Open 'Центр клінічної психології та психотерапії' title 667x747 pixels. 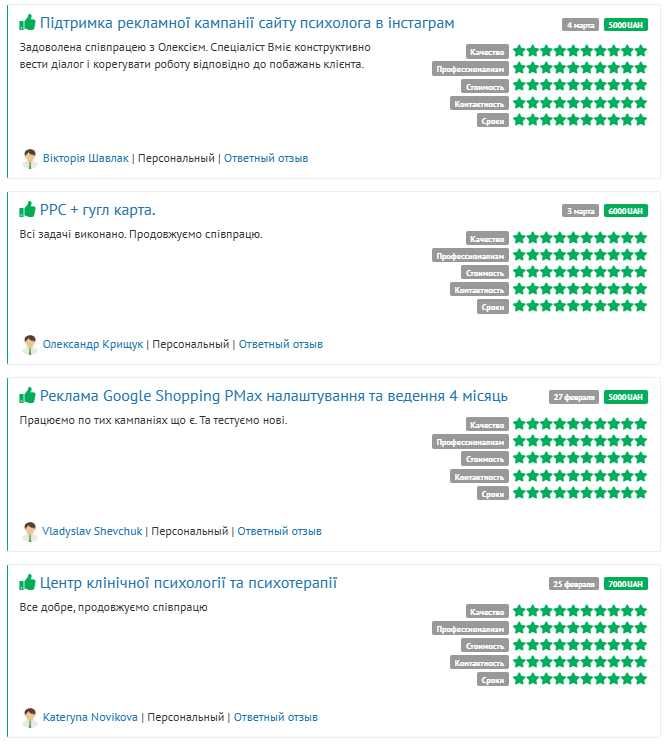coord(188,583)
